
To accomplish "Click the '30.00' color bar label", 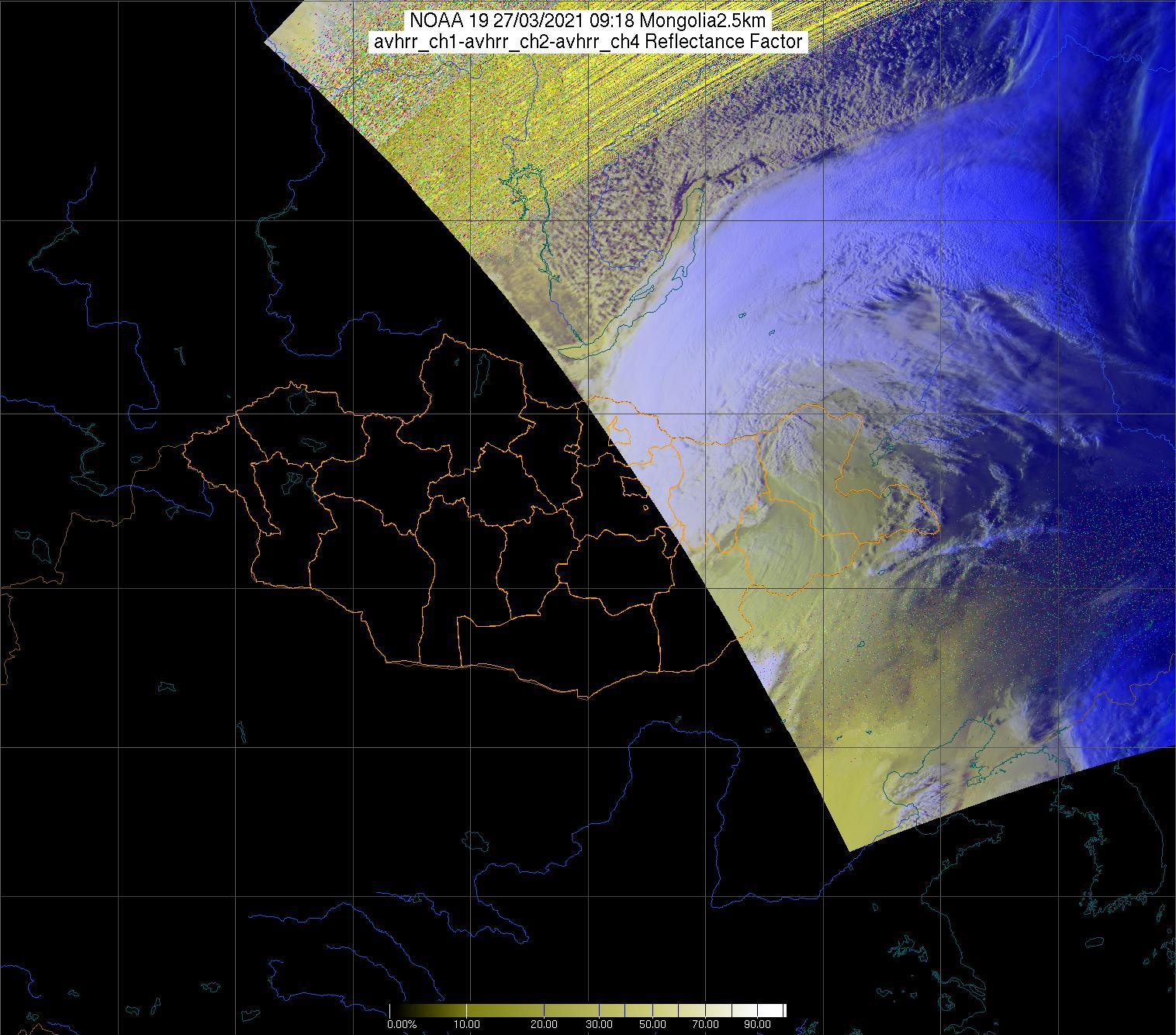I will [x=599, y=1025].
